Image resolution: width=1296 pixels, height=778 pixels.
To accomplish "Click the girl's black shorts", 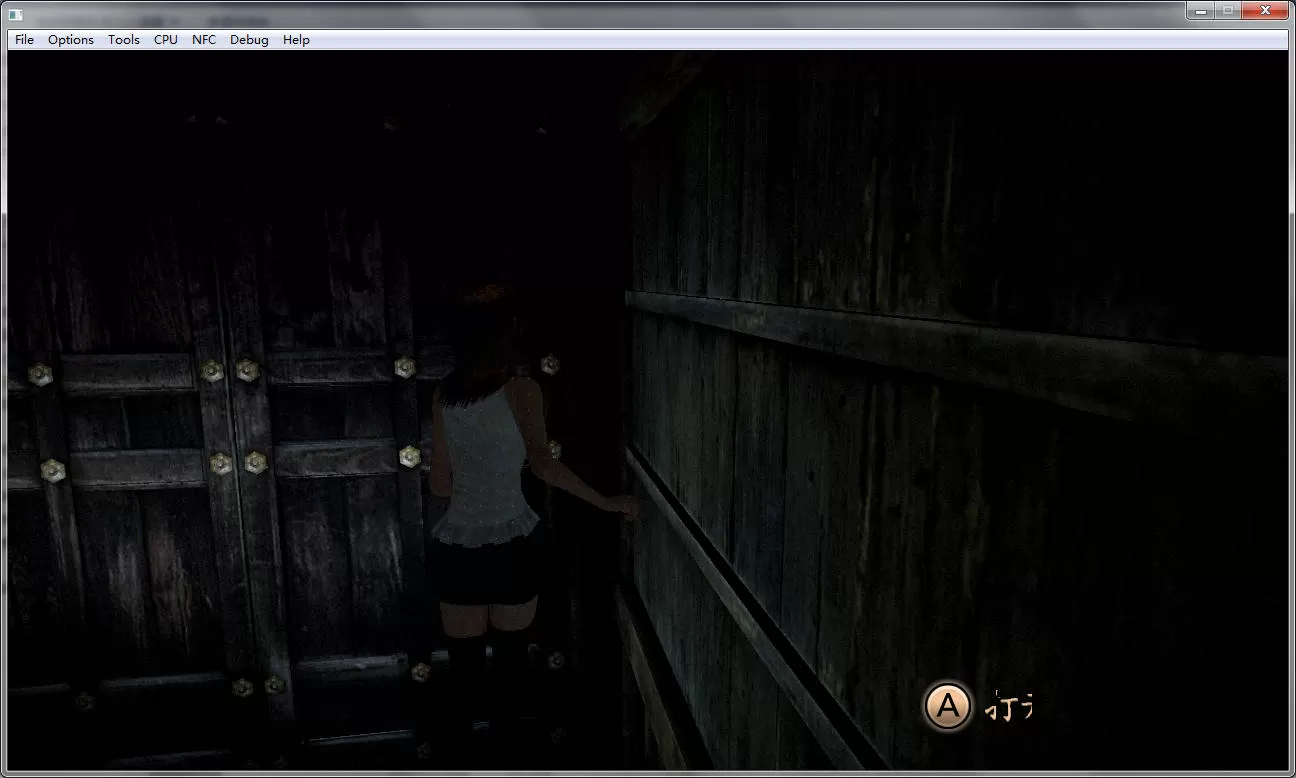I will 490,580.
